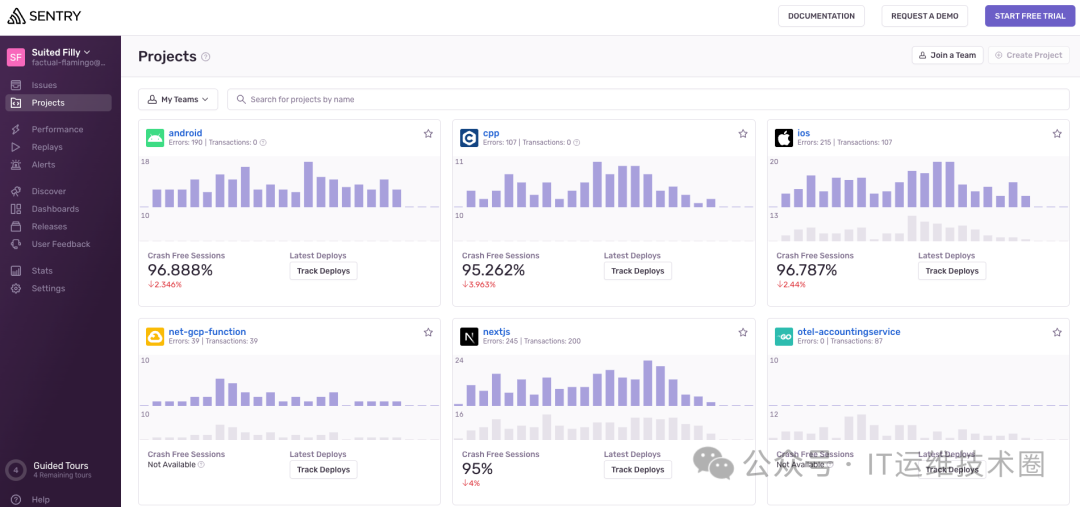1080x507 pixels.
Task: Click Track Deploys on ios card
Action: point(952,271)
